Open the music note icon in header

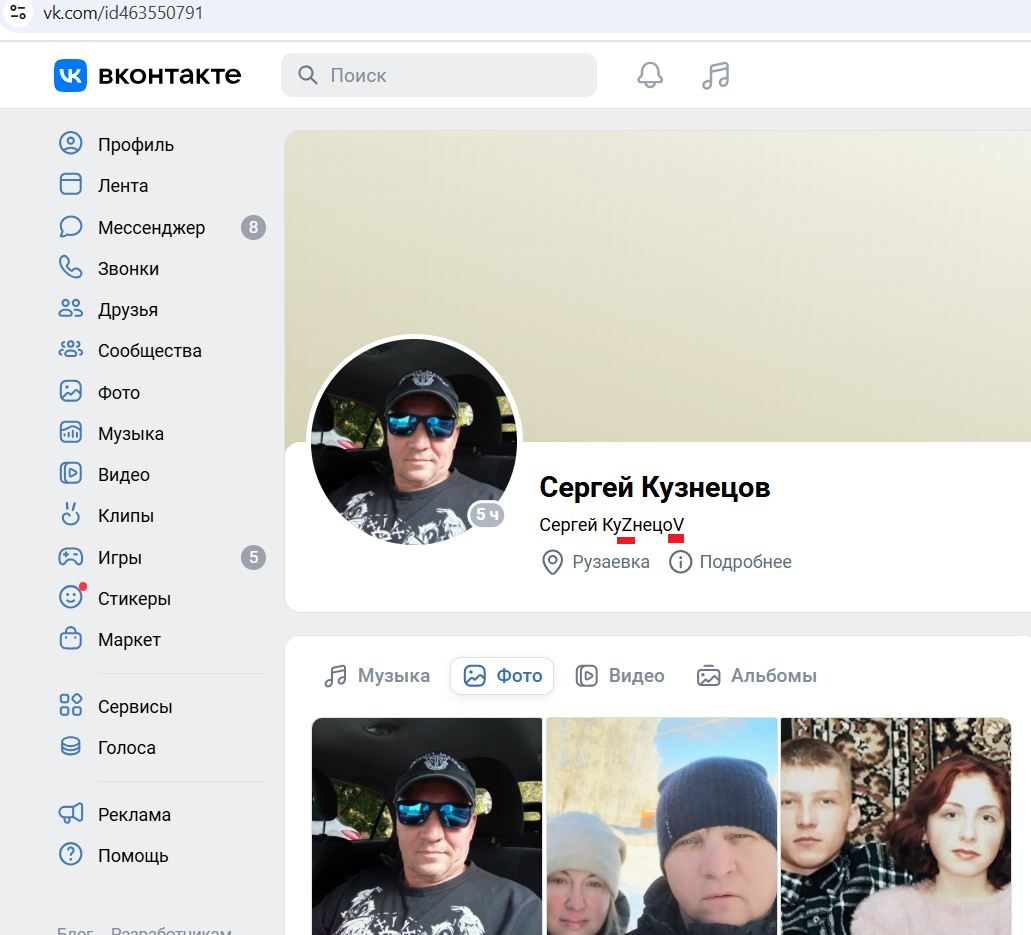coord(715,75)
